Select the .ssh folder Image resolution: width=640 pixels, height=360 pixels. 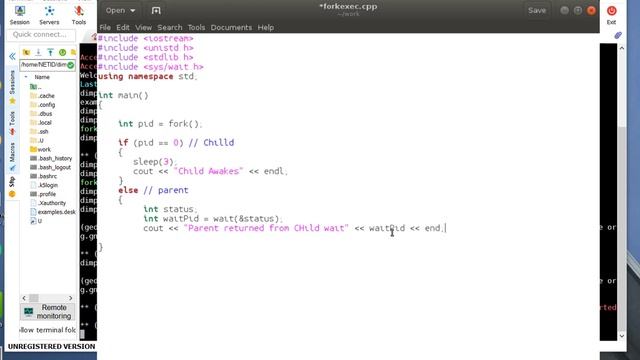pos(40,131)
